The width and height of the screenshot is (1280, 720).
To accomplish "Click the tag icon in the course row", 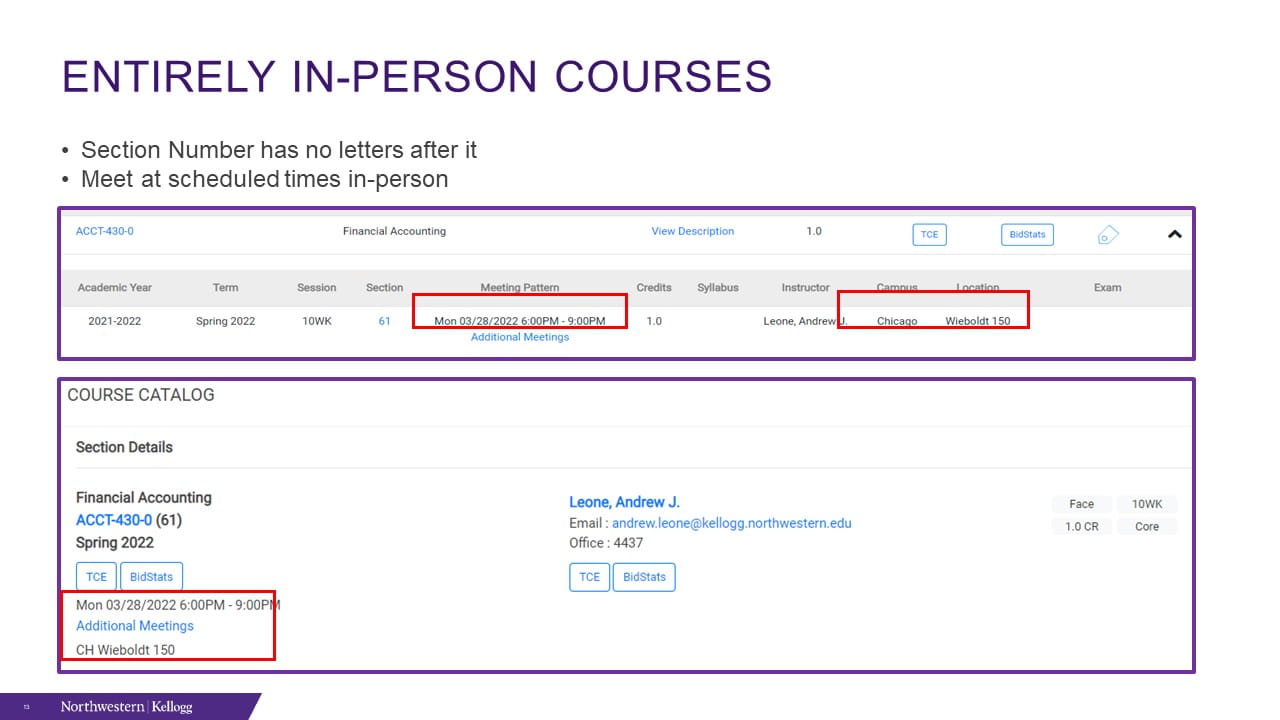I will [1107, 235].
